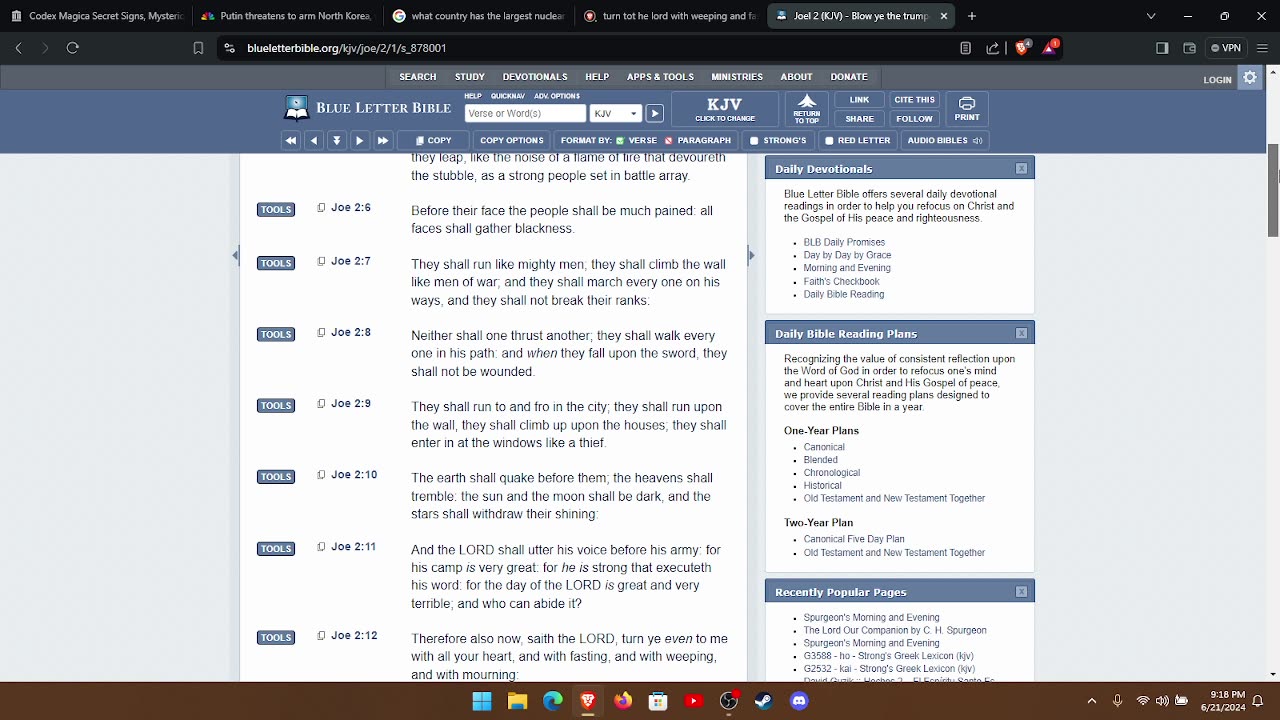Go to next chapter arrow
Viewport: 1280px width, 720px height.
click(x=360, y=141)
